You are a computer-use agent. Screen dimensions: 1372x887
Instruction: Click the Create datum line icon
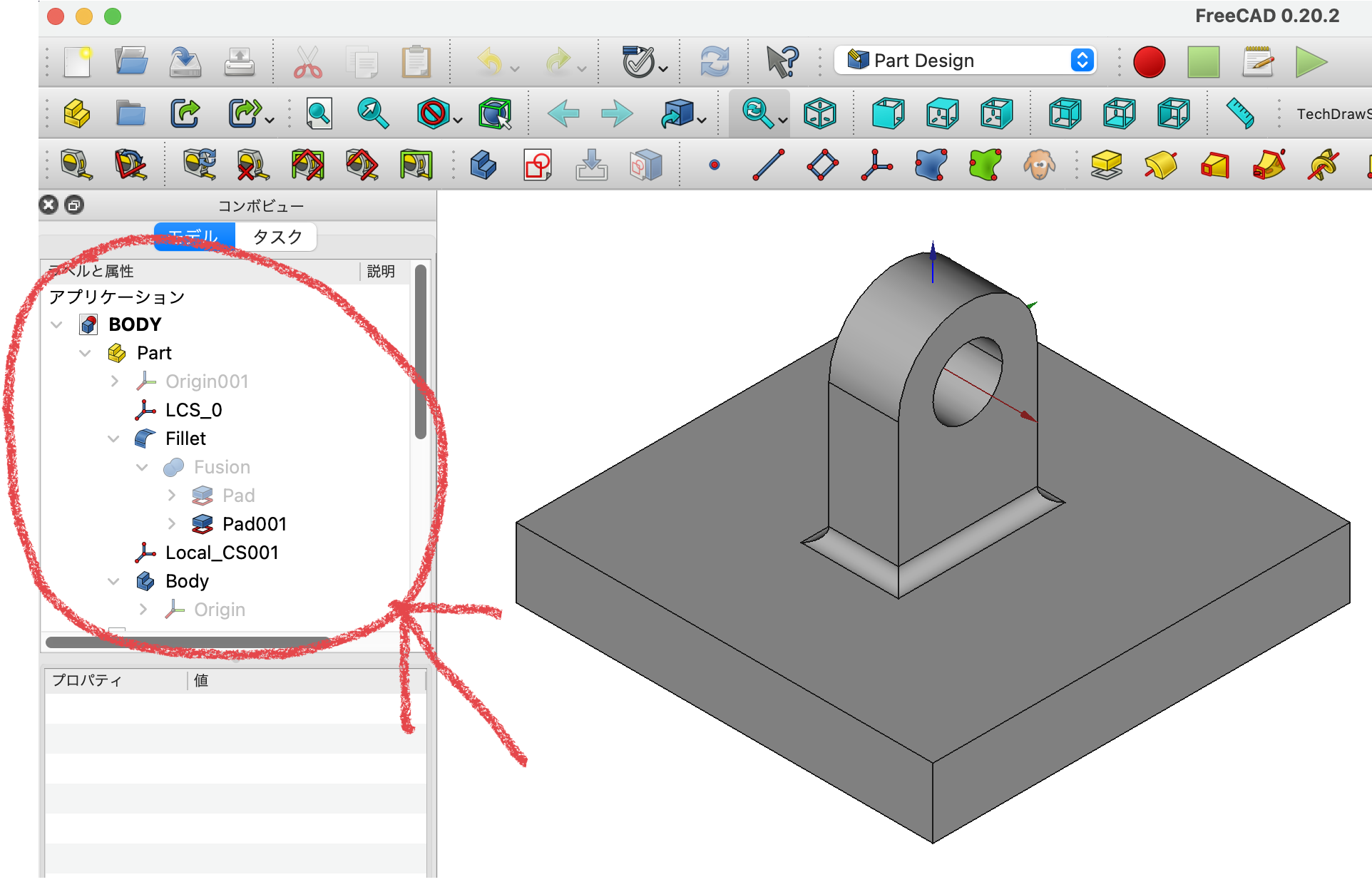(769, 165)
